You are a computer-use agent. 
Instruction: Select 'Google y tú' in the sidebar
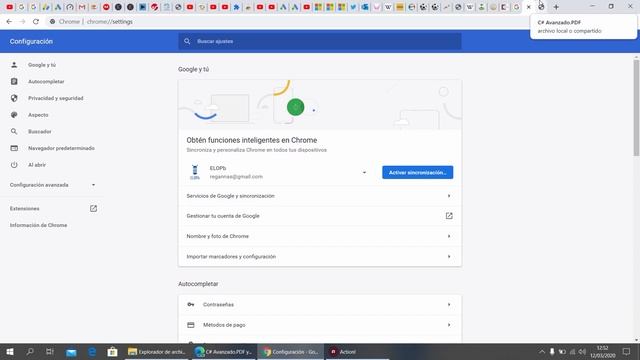tap(42, 65)
